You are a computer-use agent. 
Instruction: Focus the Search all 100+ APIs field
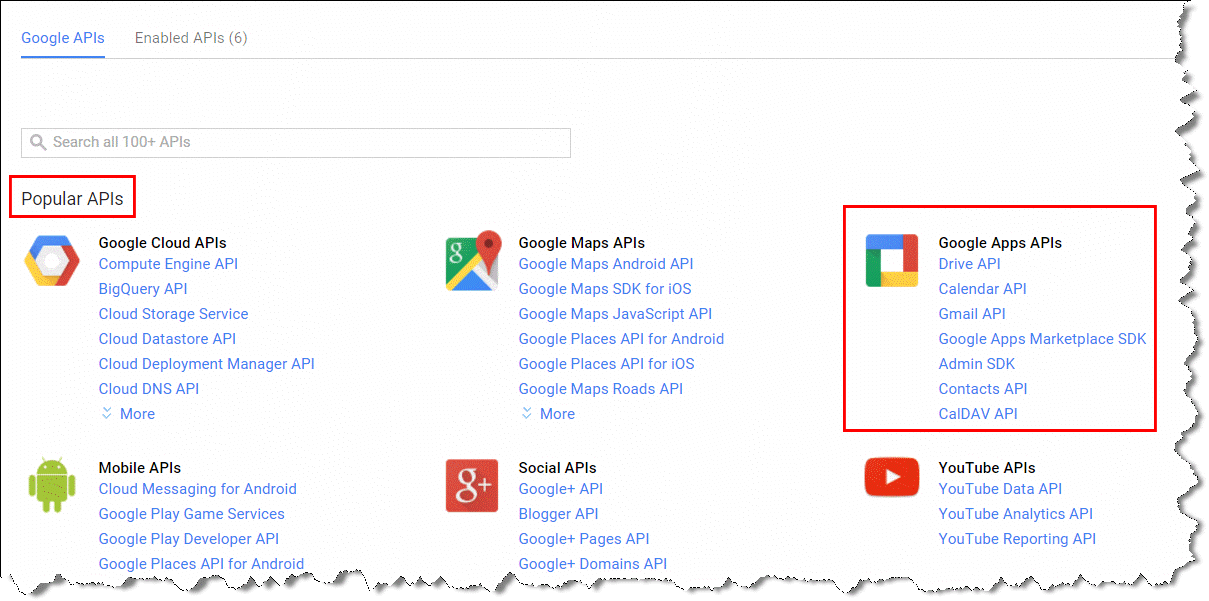coord(296,142)
